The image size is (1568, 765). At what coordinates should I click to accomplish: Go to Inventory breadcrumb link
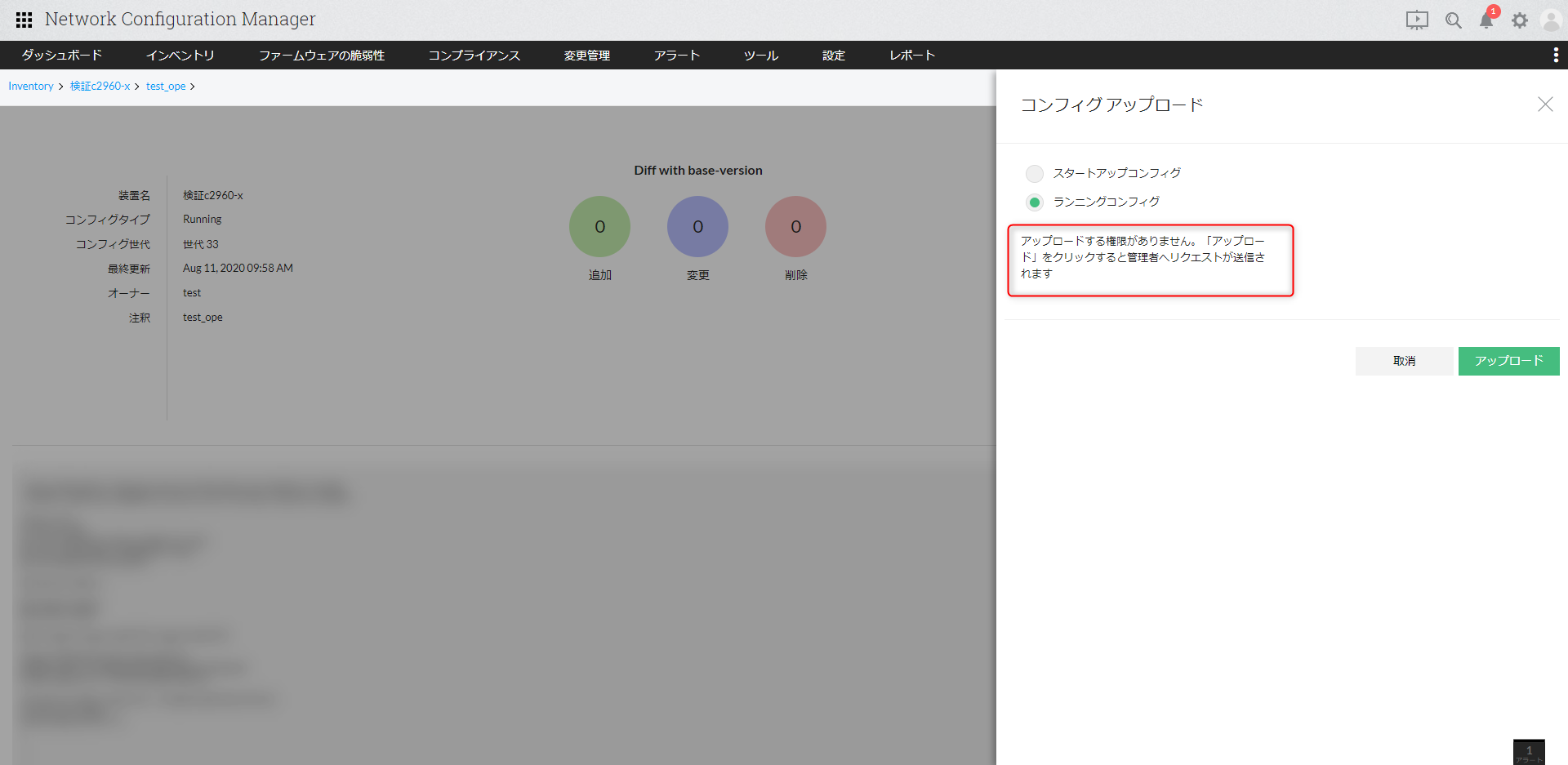(31, 87)
